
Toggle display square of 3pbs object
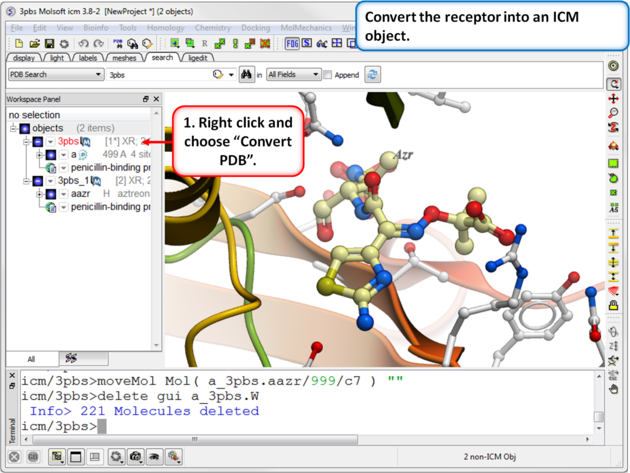38,142
